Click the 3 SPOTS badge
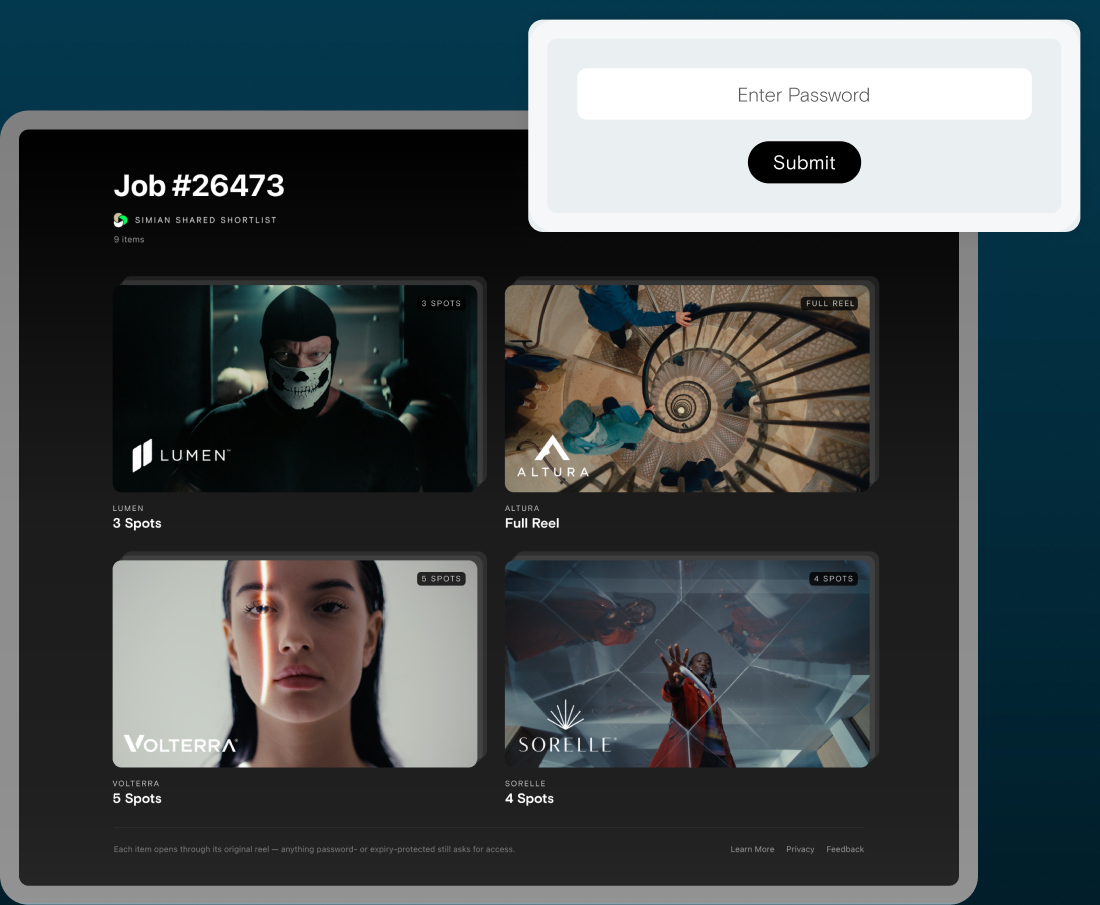Viewport: 1100px width, 905px height. (x=441, y=303)
